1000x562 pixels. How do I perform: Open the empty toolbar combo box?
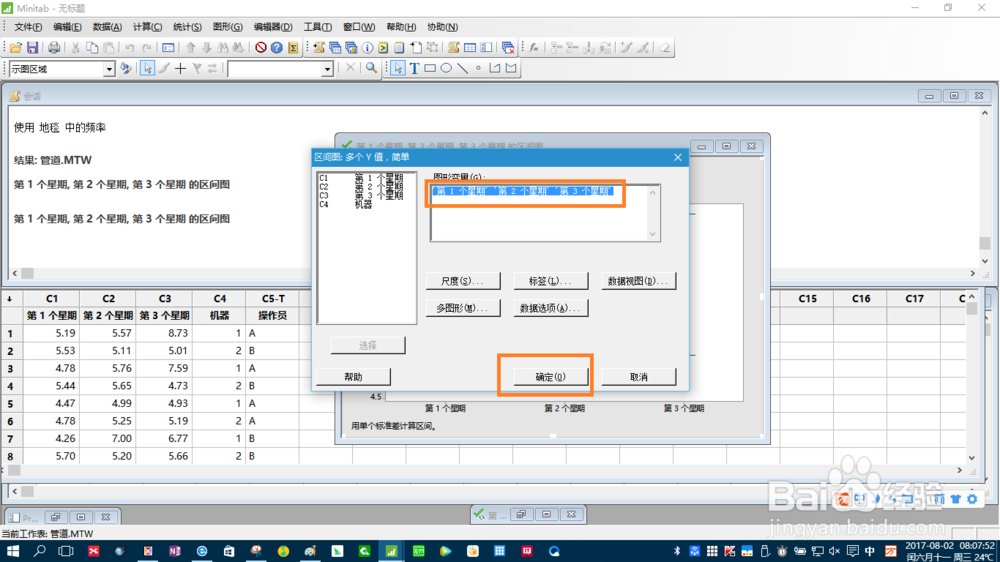pyautogui.click(x=328, y=69)
